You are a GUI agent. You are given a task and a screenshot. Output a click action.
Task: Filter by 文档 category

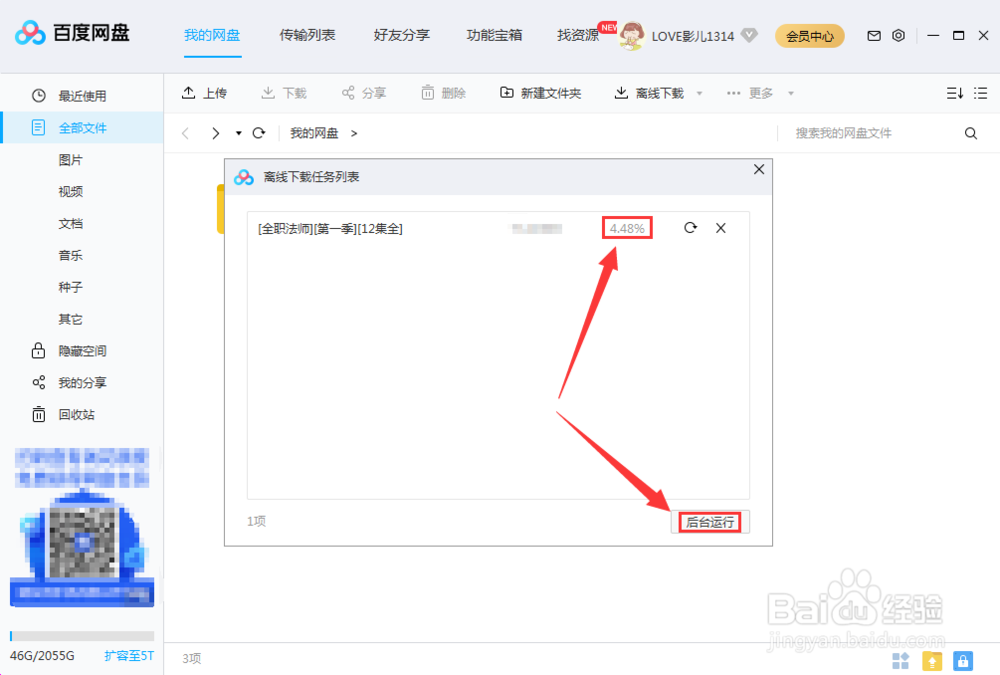[71, 223]
